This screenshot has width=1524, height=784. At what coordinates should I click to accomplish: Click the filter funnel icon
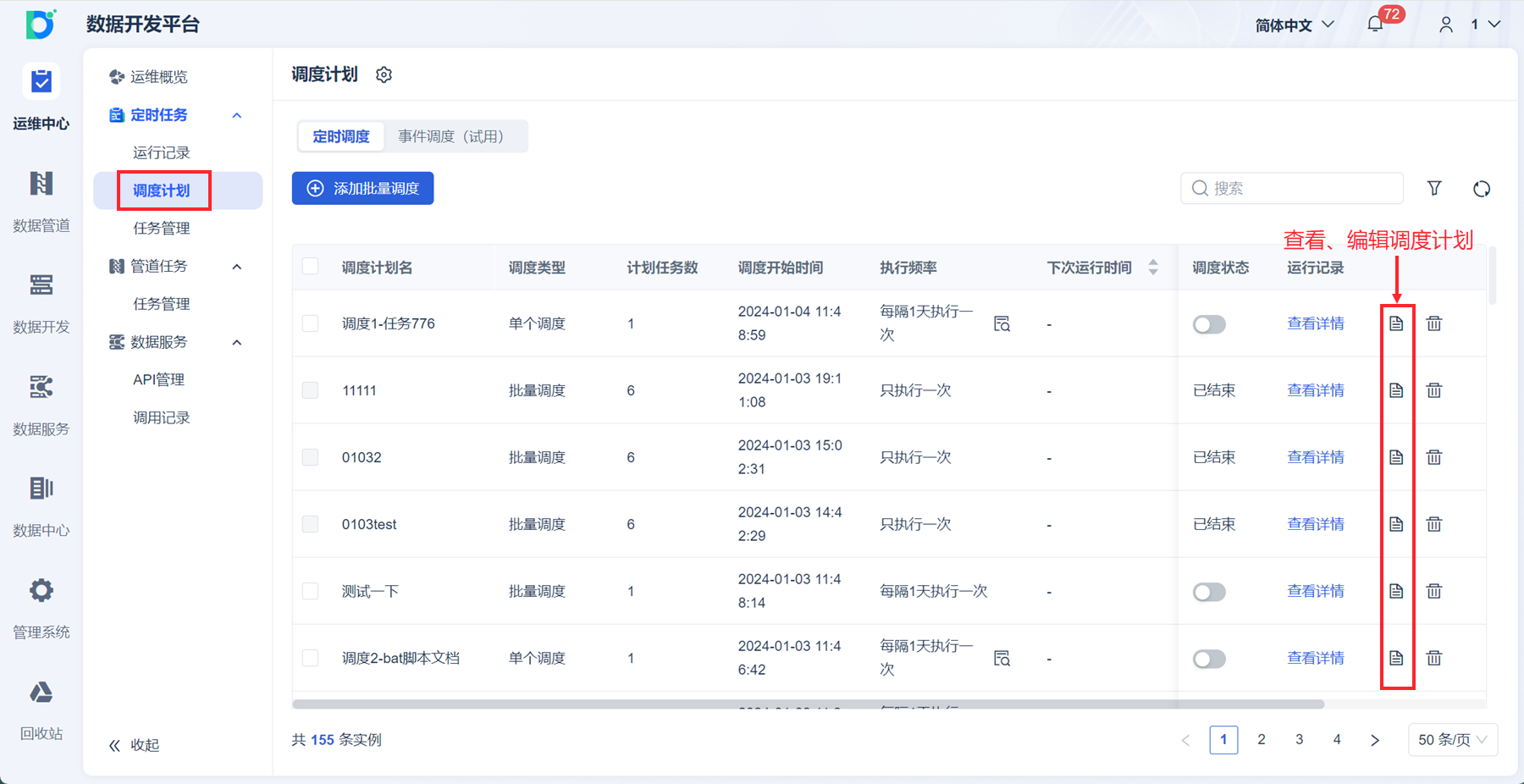[x=1434, y=188]
